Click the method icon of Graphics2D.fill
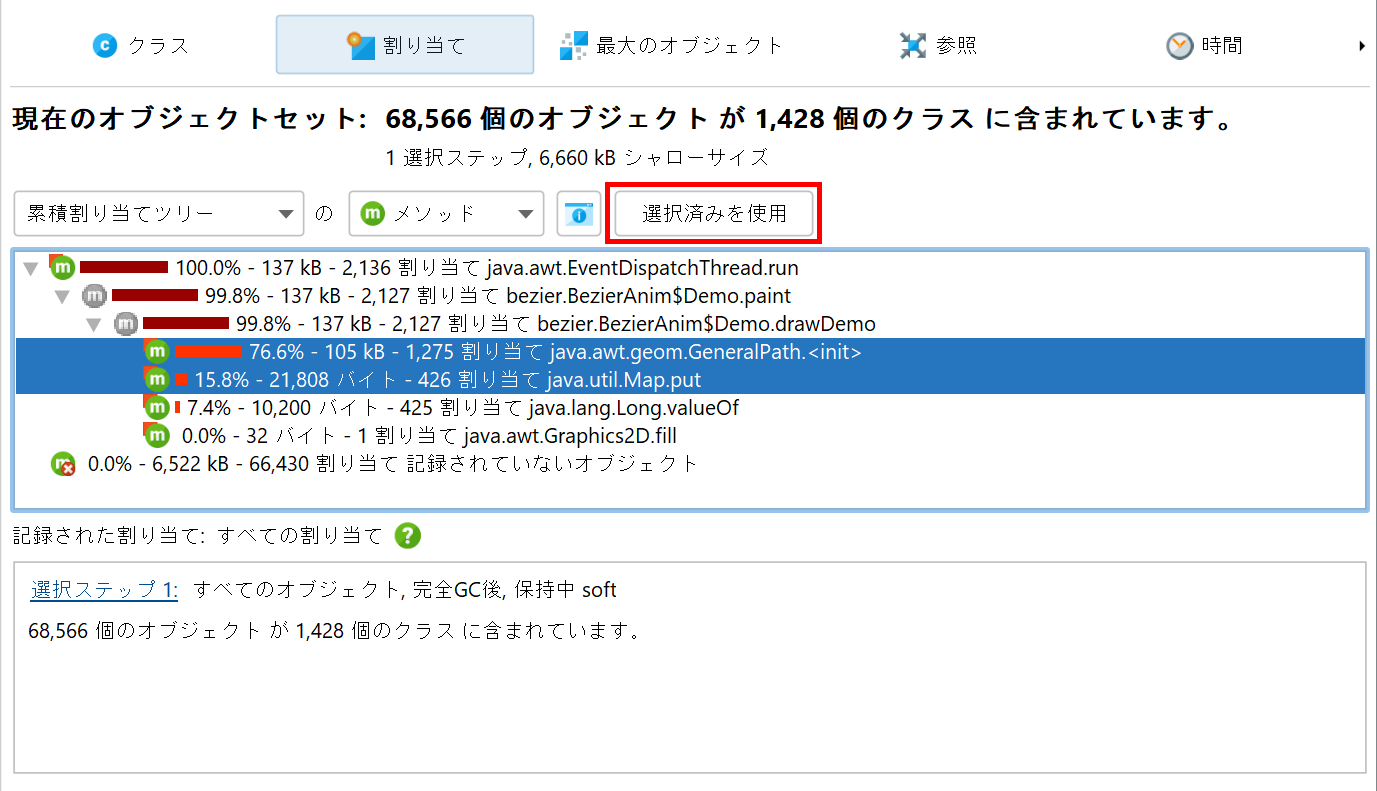The image size is (1377, 791). [x=157, y=435]
